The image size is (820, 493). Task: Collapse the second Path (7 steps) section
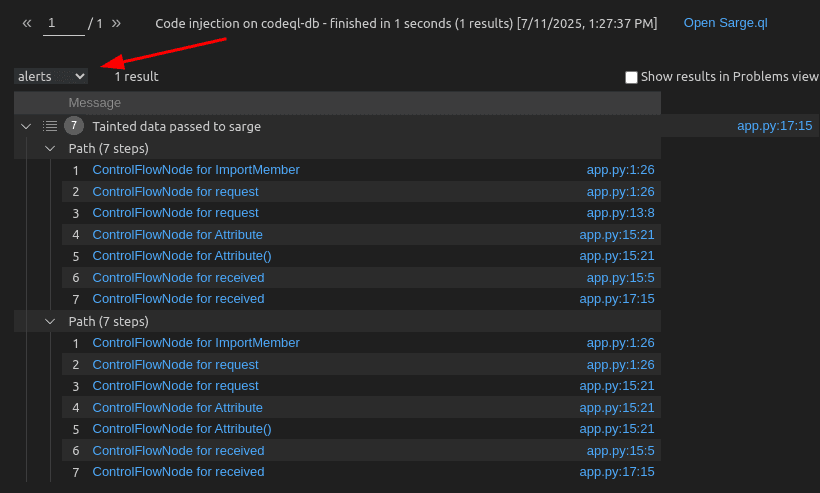click(50, 322)
